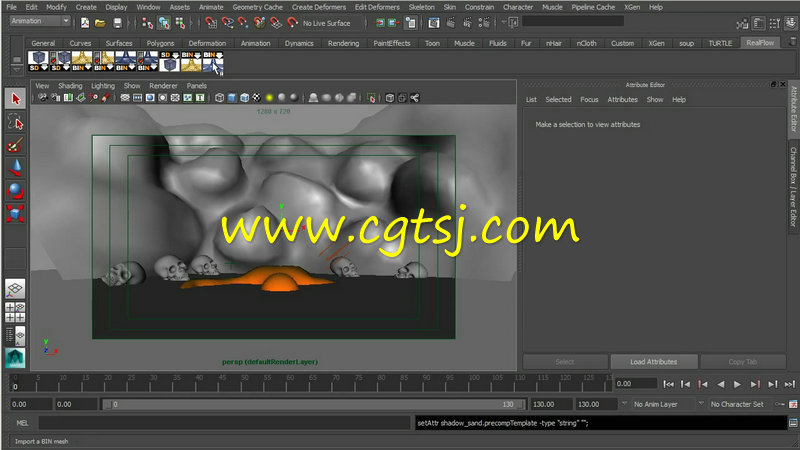Screen dimensions: 800x450
Task: Enable snap to grid magnet
Action: (211, 23)
